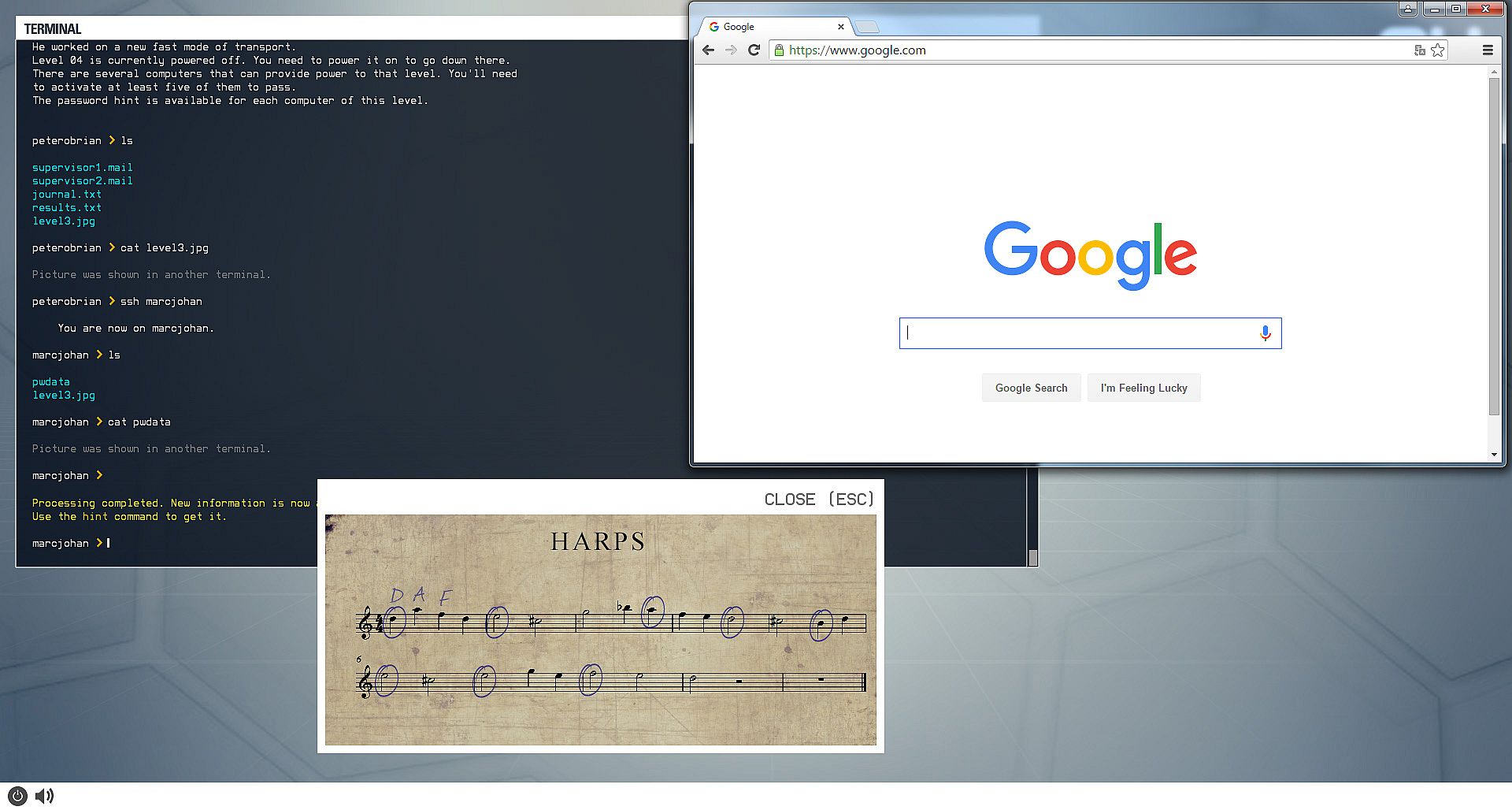Screen dimensions: 1512x810
Task: Click the HARPS title on the sheet
Action: coord(598,541)
